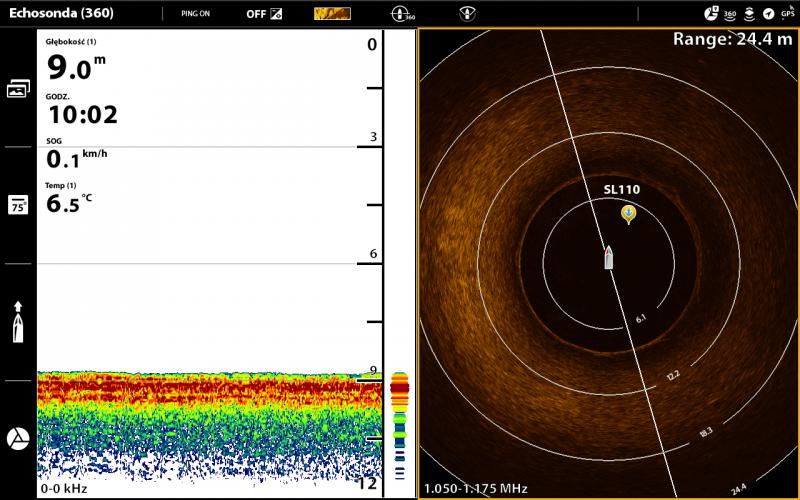This screenshot has height=500, width=800.
Task: Toggle the OFF recording indicator
Action: (x=264, y=14)
